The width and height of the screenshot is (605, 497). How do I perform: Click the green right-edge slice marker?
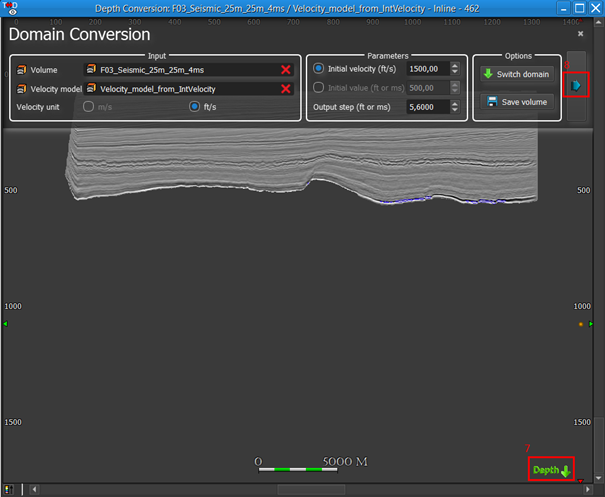591,324
